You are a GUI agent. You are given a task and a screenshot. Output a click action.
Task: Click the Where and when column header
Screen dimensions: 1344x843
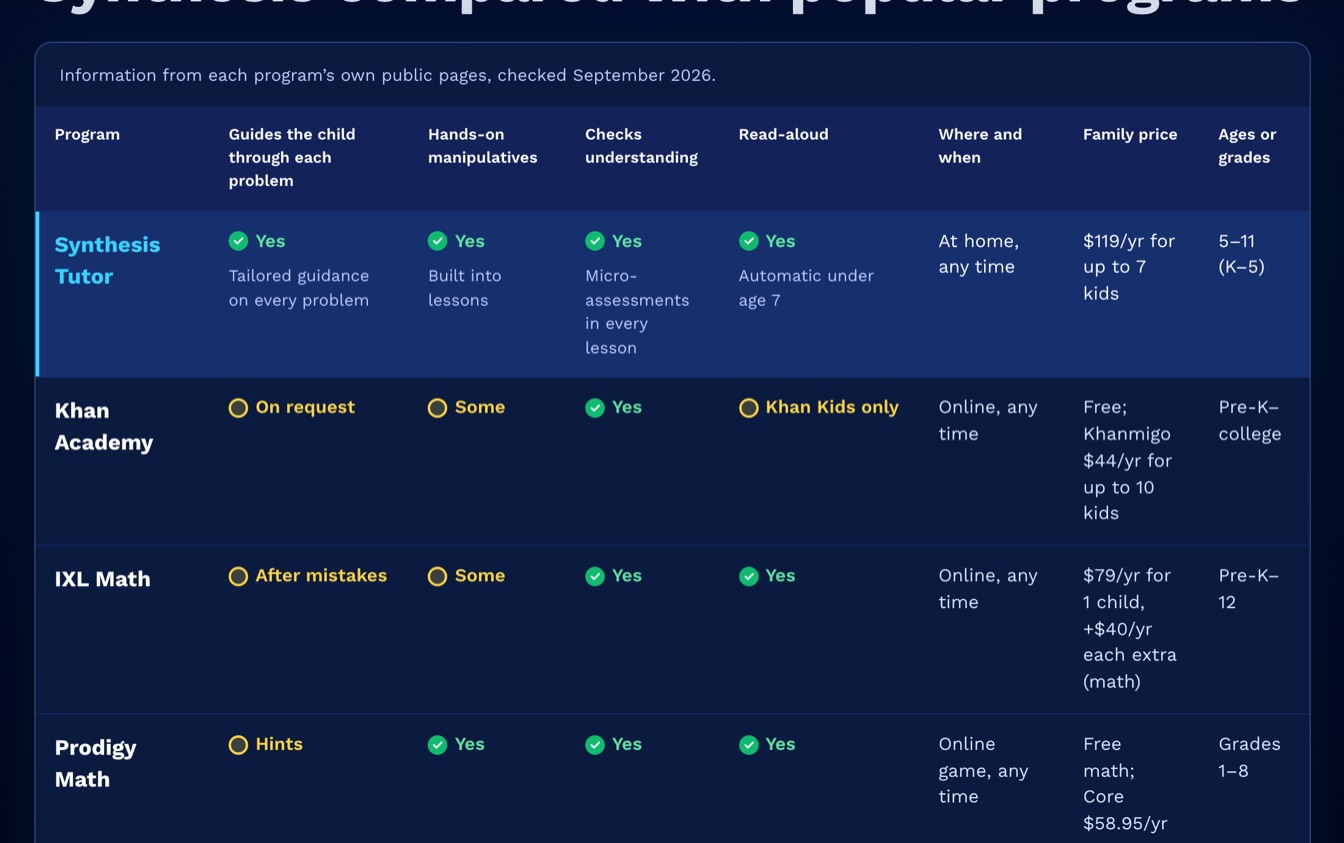980,146
